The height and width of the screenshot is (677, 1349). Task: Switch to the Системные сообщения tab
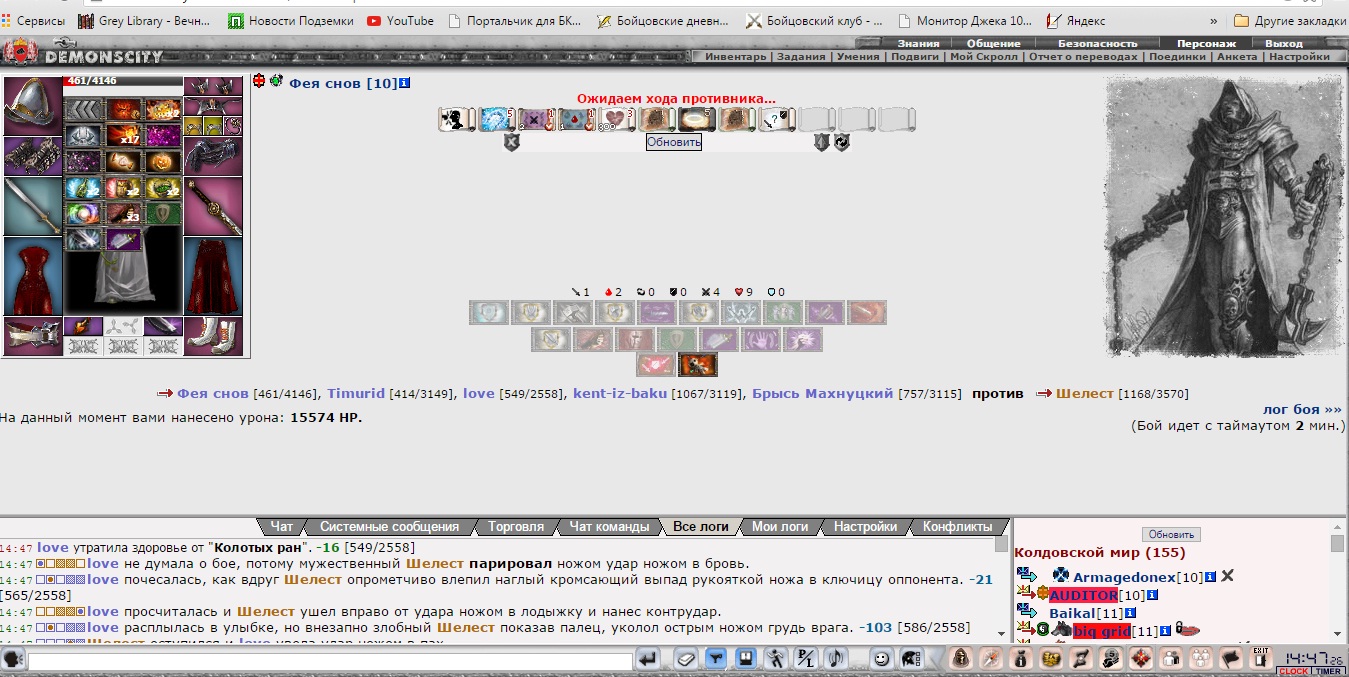click(389, 526)
